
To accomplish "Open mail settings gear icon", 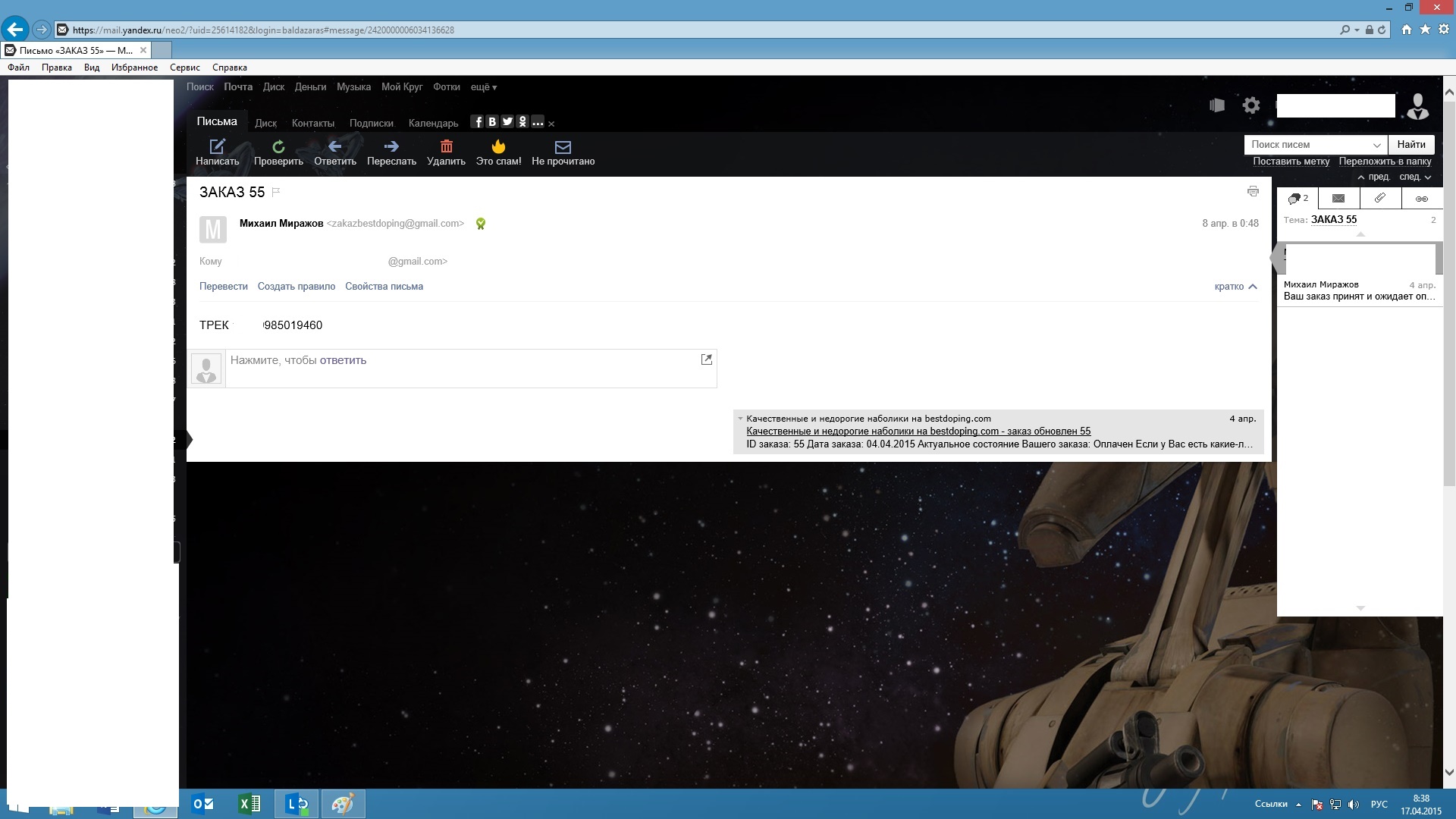I will [1251, 105].
